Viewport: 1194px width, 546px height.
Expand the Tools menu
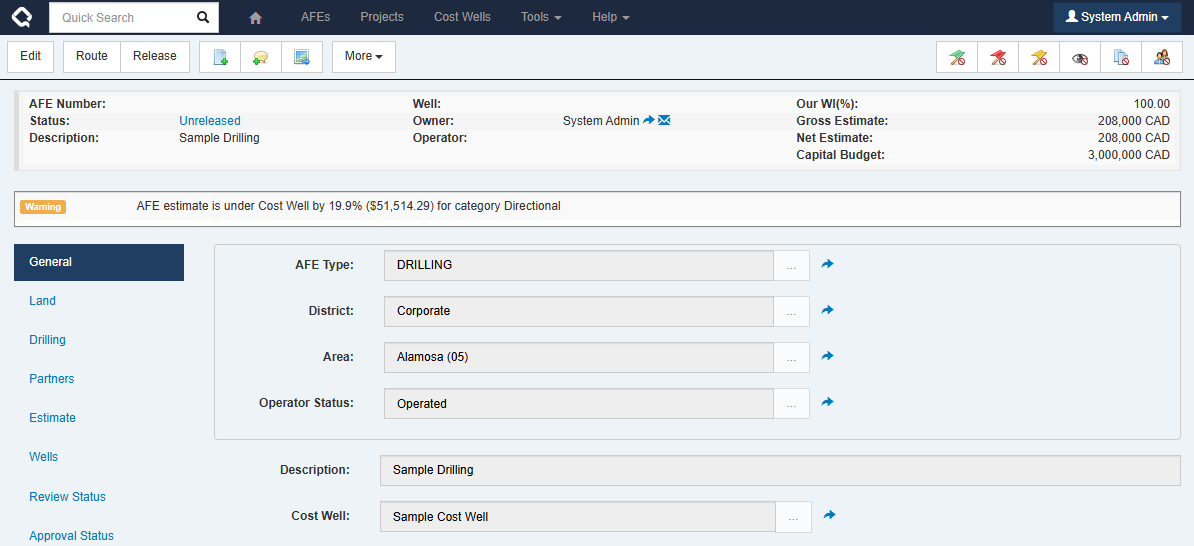tap(541, 17)
